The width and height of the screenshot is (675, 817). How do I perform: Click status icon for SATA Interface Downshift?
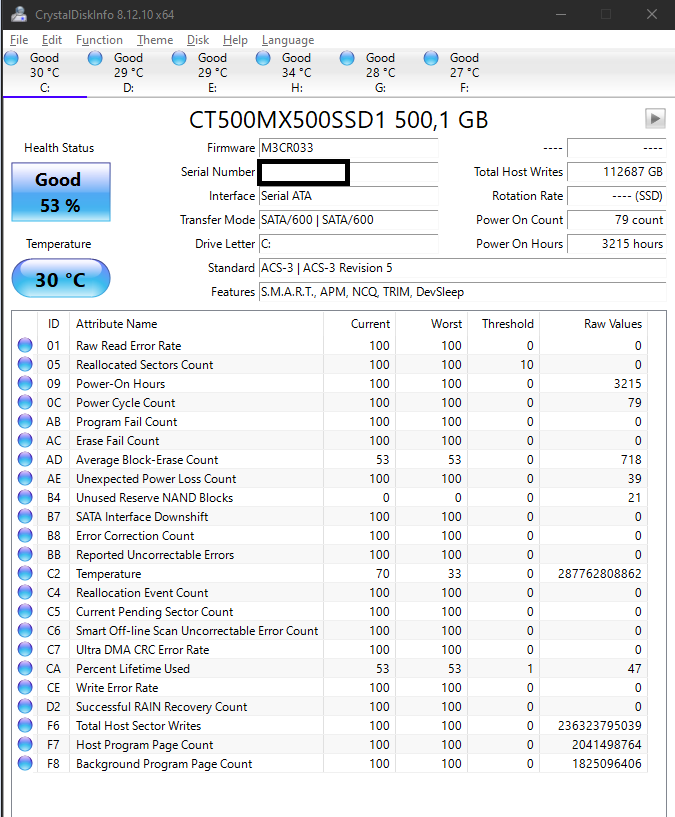[x=25, y=516]
